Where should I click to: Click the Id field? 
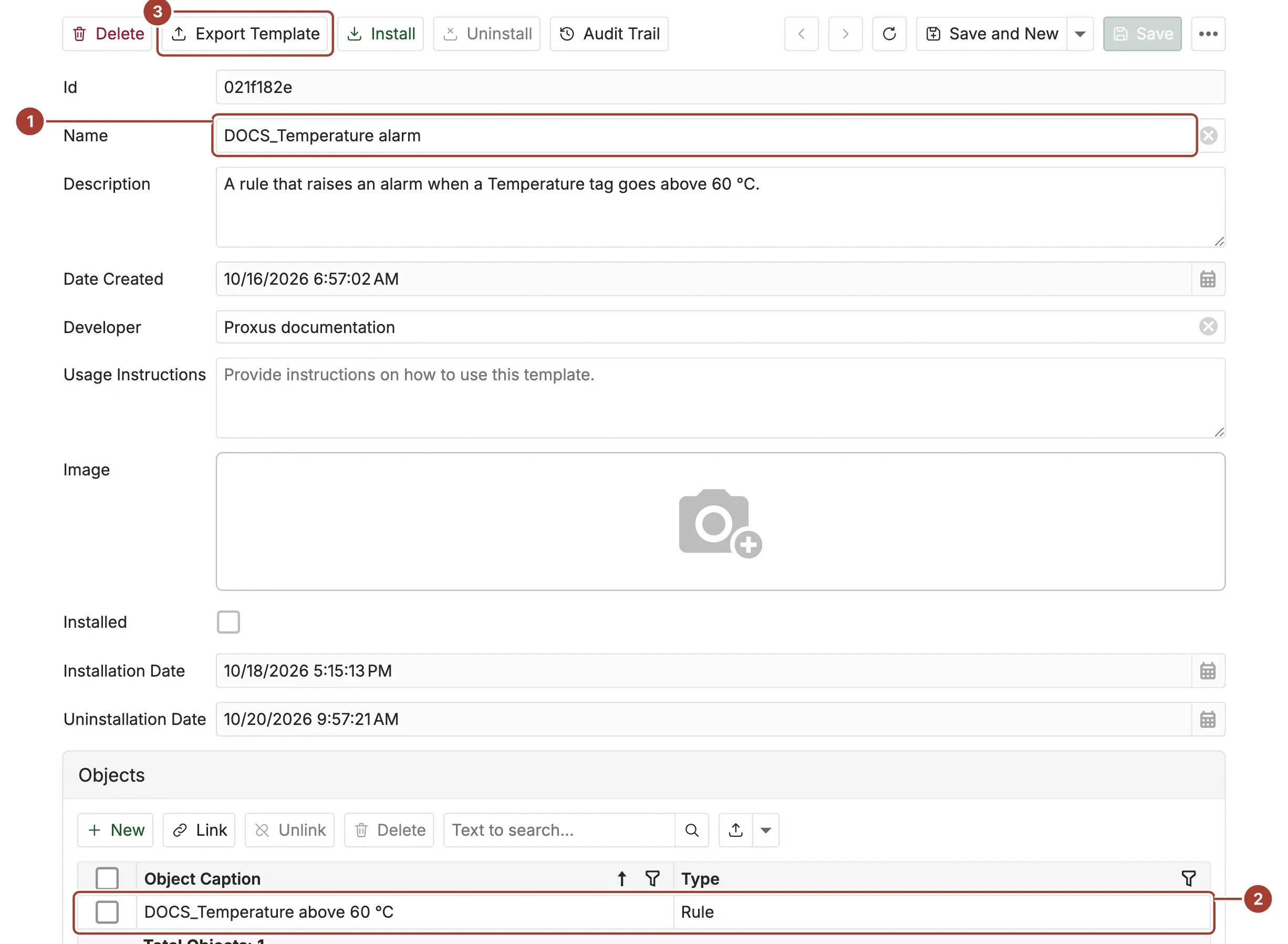(721, 87)
